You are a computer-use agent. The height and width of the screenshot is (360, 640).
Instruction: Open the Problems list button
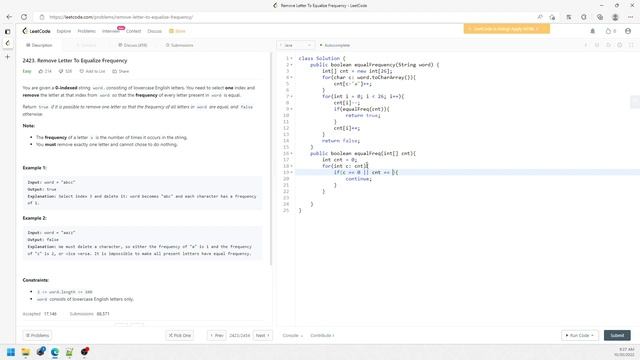[x=37, y=336]
